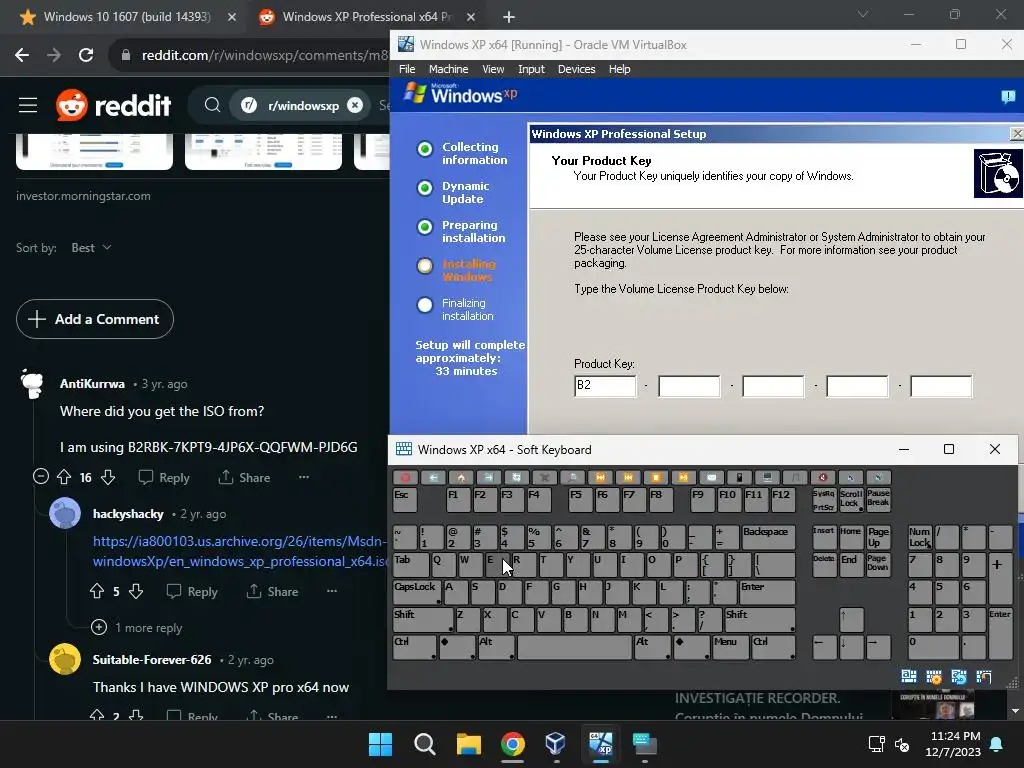Switch to Windows 10 1607 browser tab
The width and height of the screenshot is (1024, 768).
coord(126,17)
